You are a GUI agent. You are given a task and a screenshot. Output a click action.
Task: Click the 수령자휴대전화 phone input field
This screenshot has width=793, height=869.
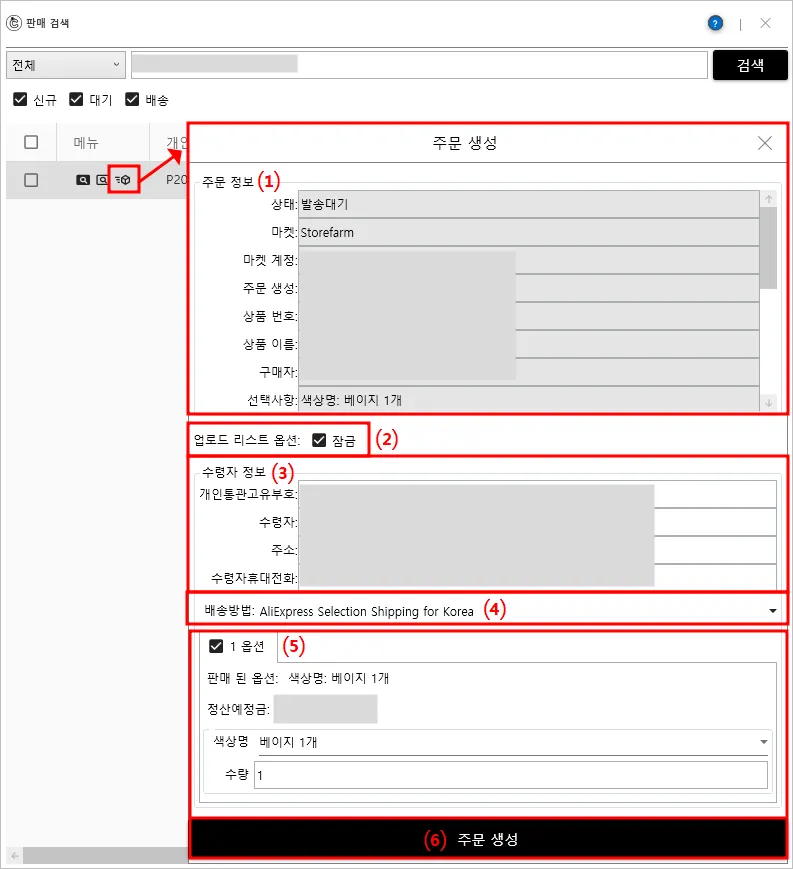point(538,577)
